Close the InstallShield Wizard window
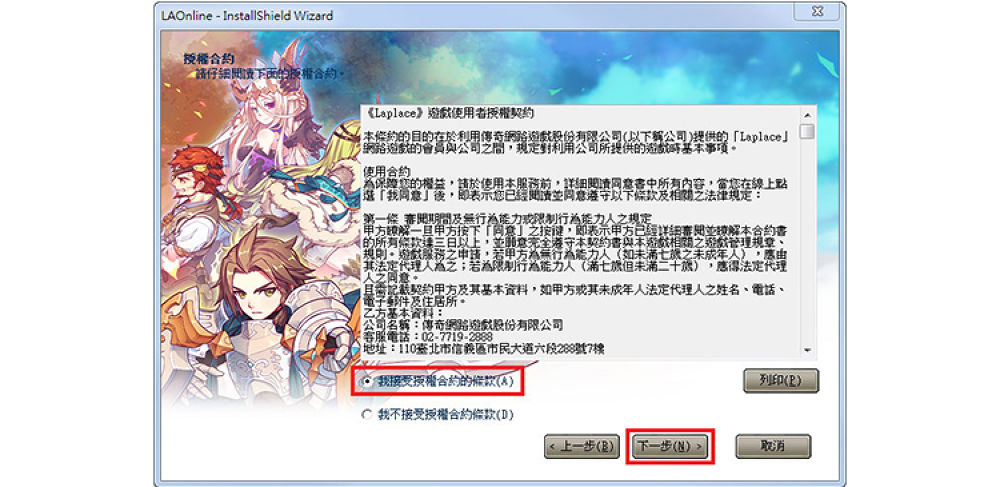 pos(817,11)
